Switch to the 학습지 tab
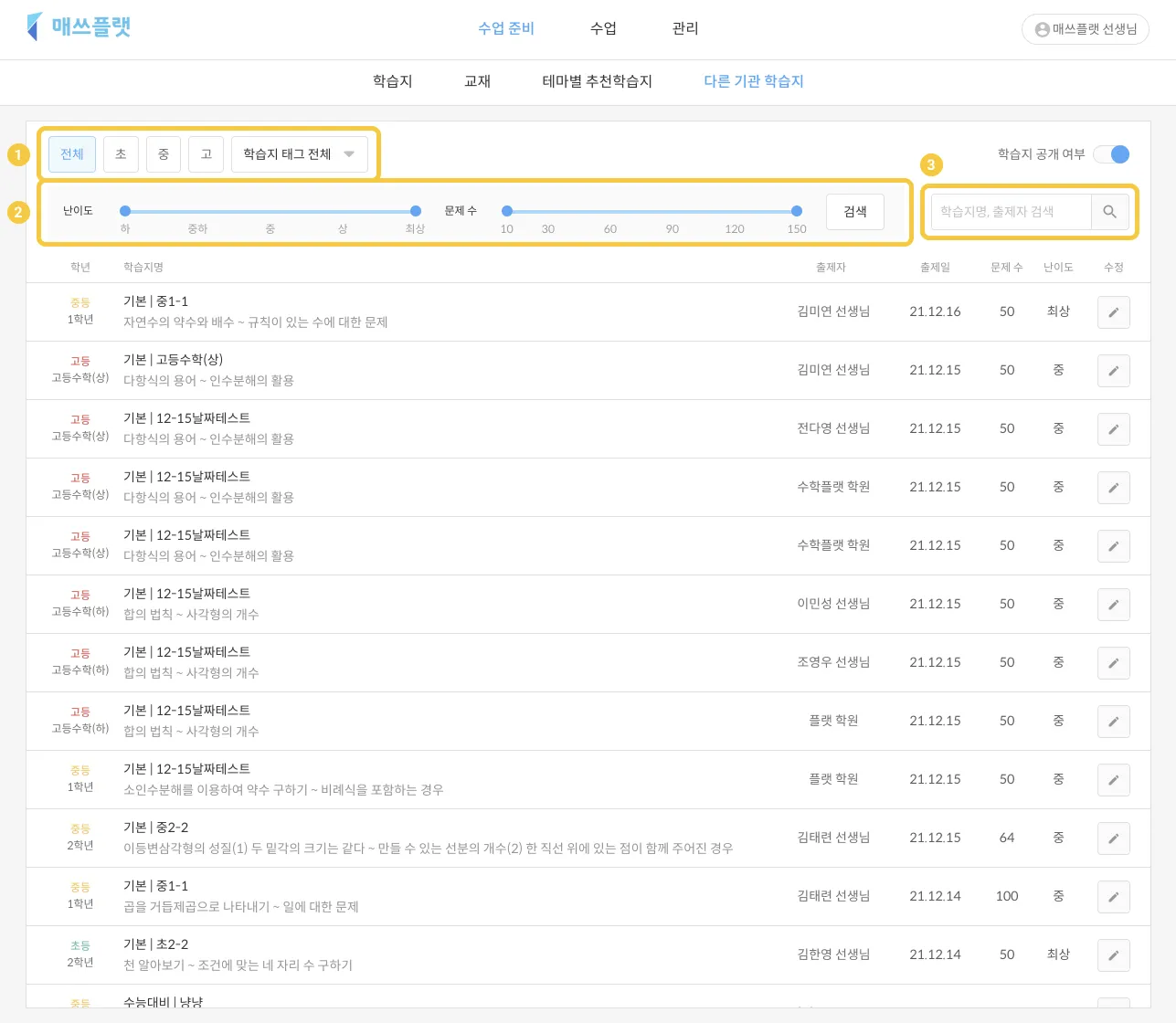This screenshot has width=1176, height=1023. tap(393, 81)
